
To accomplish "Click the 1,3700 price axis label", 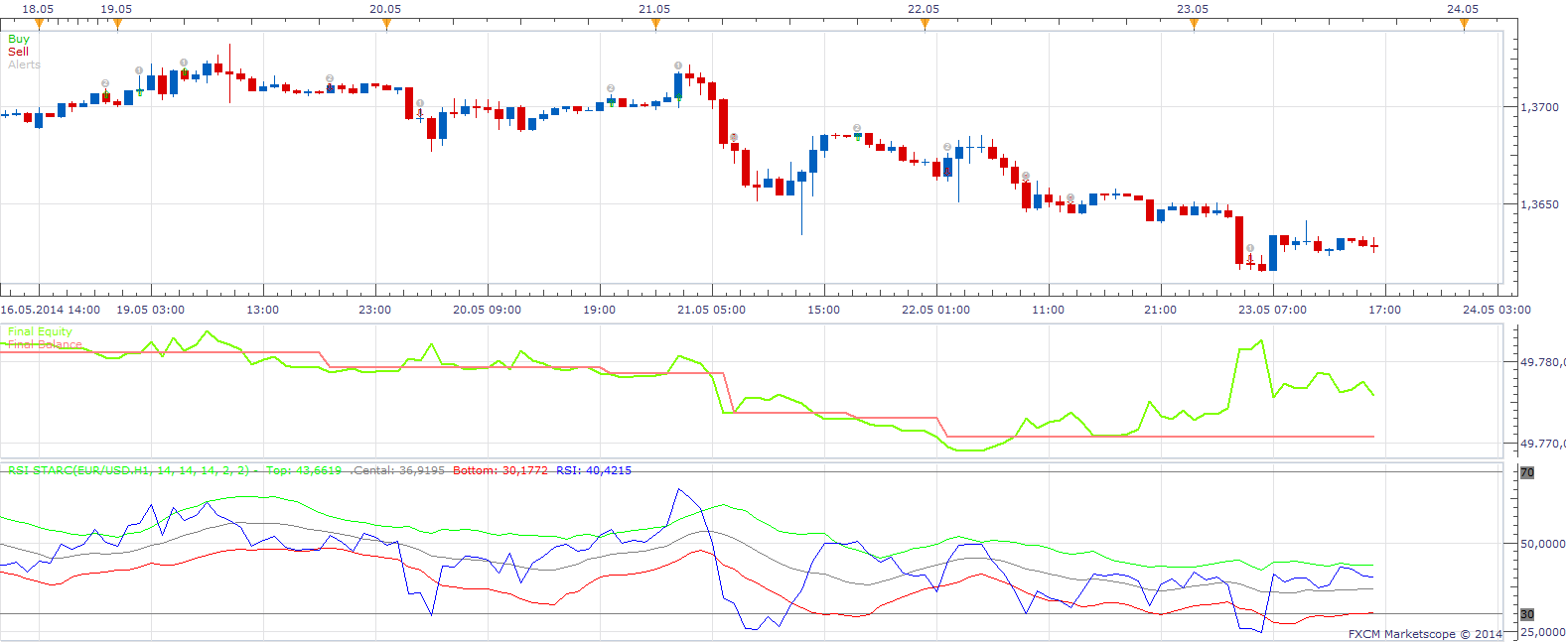I will (1540, 107).
